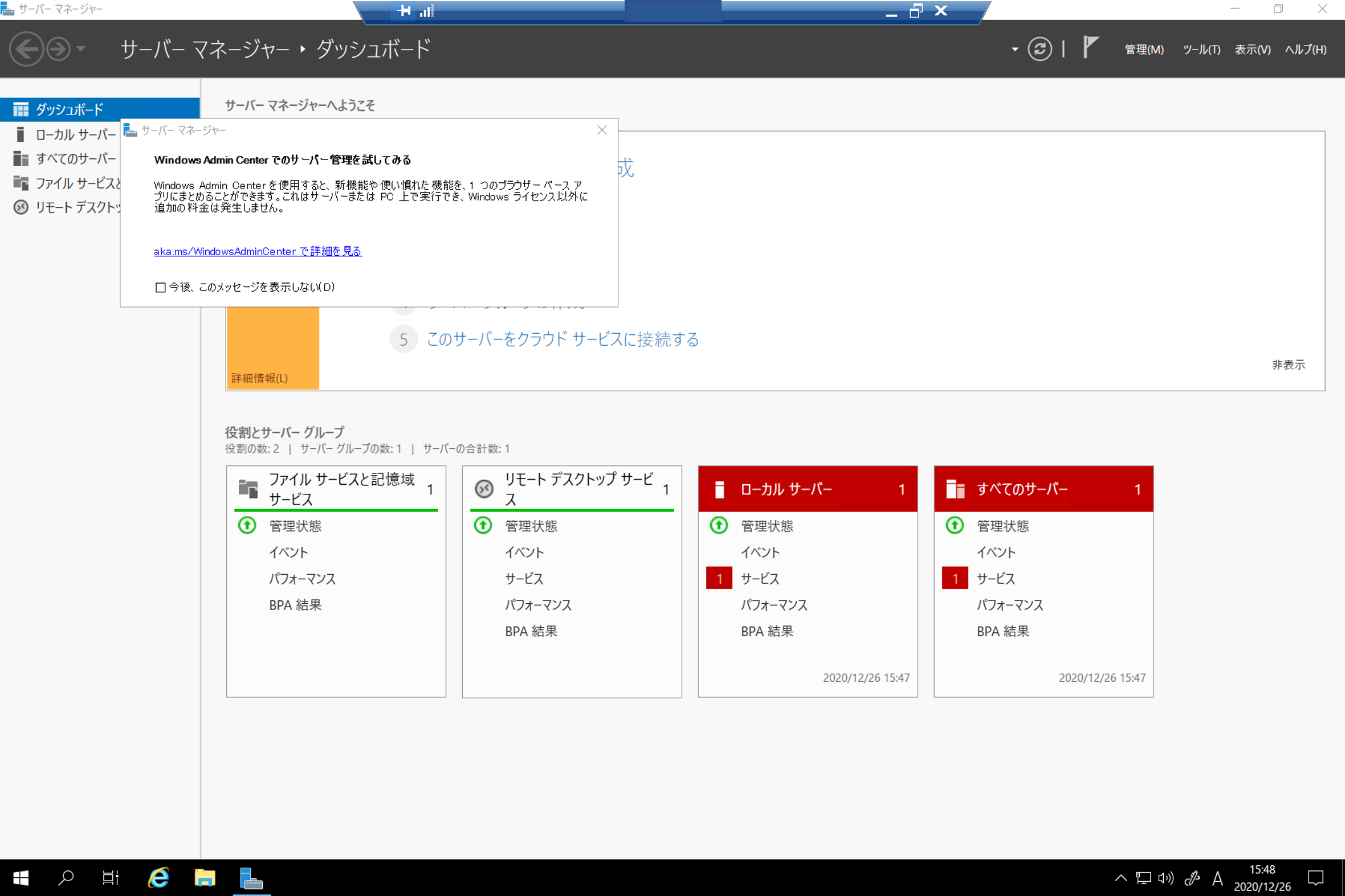Click the taskbar search icon
Viewport: 1345px width, 896px height.
(x=66, y=878)
